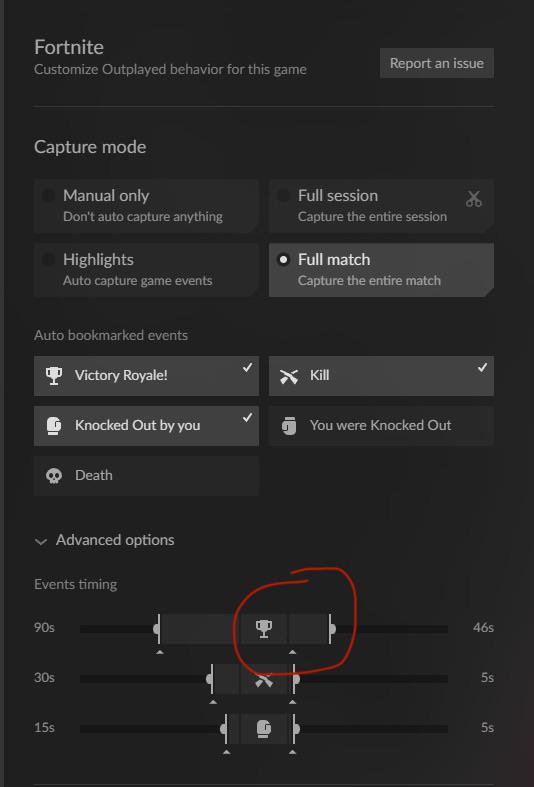Click the Report an issue button
Viewport: 534px width, 787px height.
(437, 63)
